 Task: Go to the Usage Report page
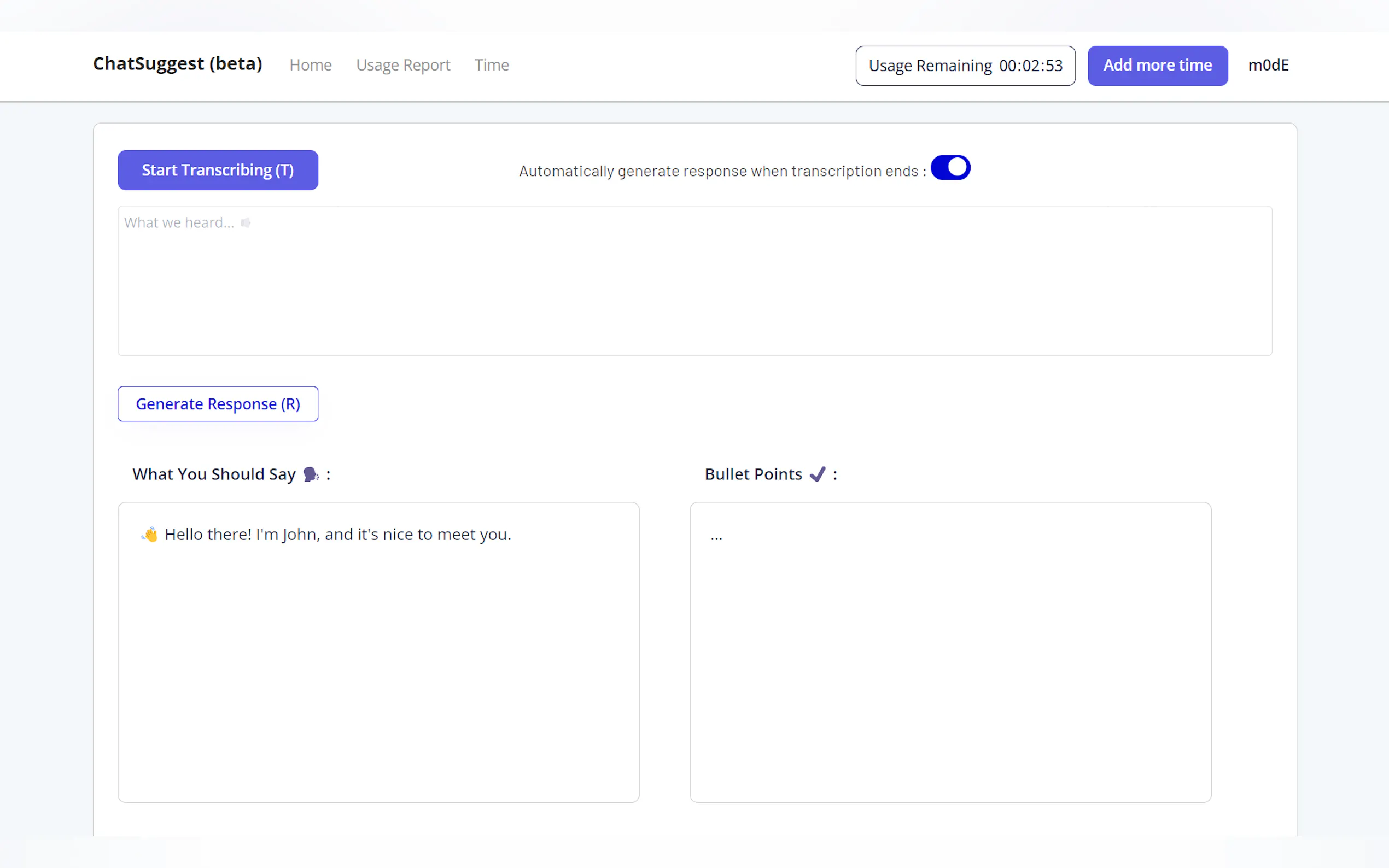402,66
